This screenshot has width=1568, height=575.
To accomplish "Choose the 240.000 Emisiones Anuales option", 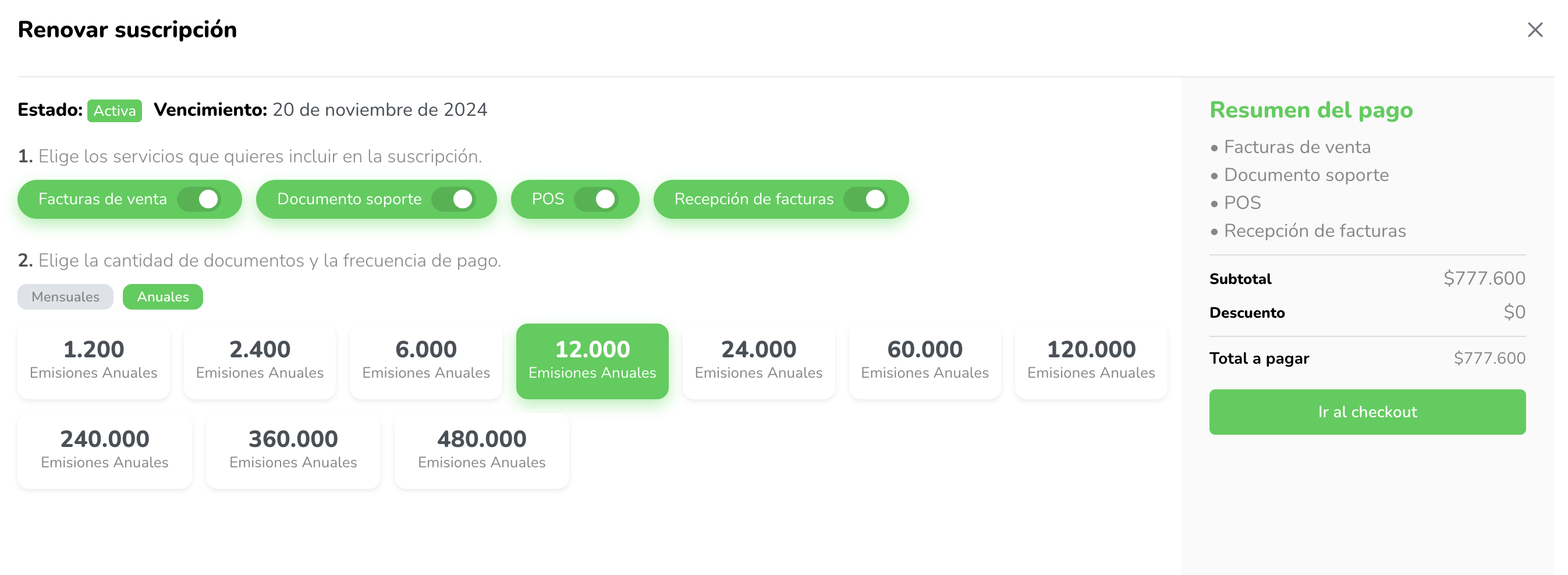I will point(105,450).
